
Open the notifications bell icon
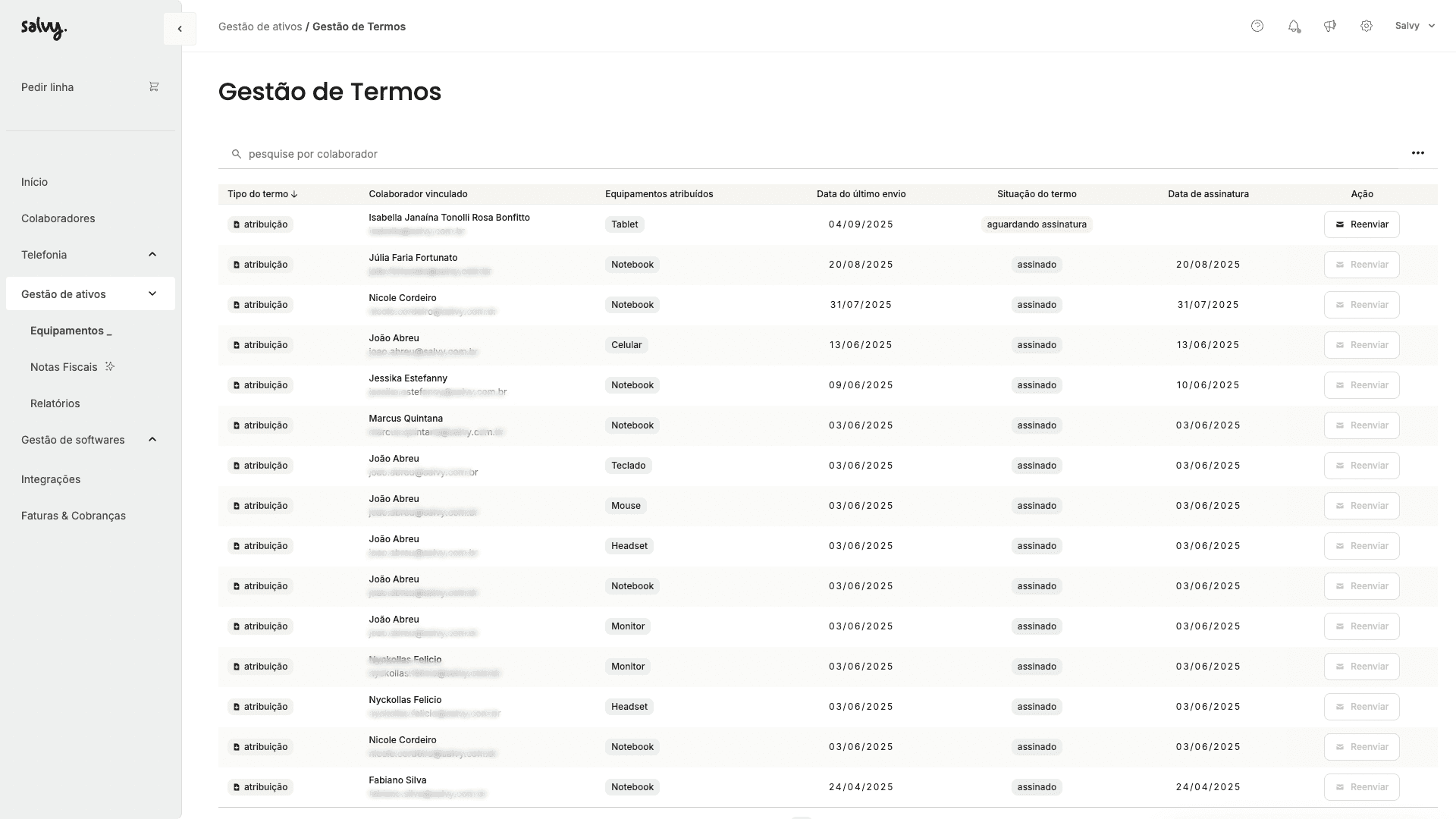1294,26
